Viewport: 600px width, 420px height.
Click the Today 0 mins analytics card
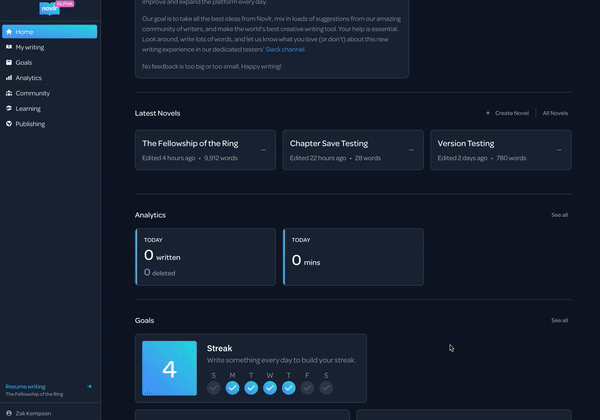(x=353, y=257)
